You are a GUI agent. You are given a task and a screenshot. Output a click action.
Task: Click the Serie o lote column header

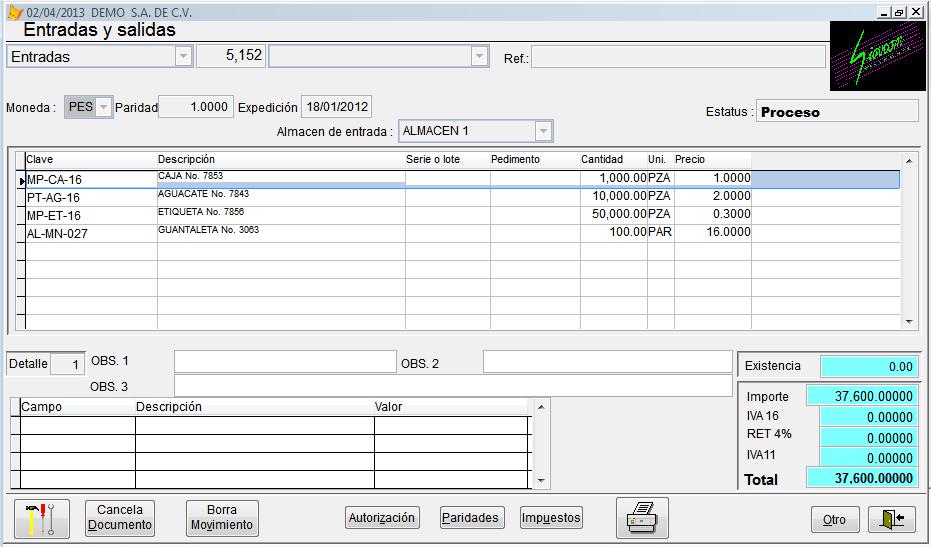tap(448, 160)
